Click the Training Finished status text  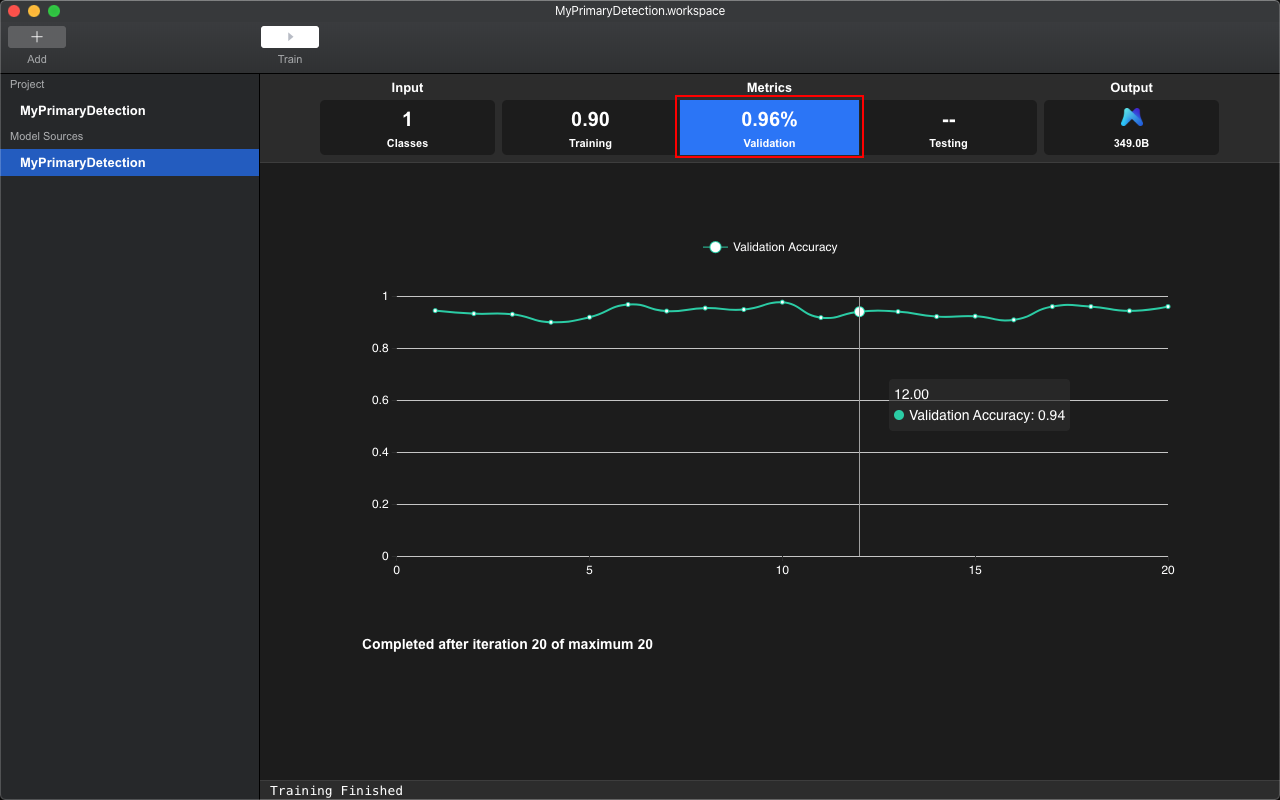(x=336, y=791)
